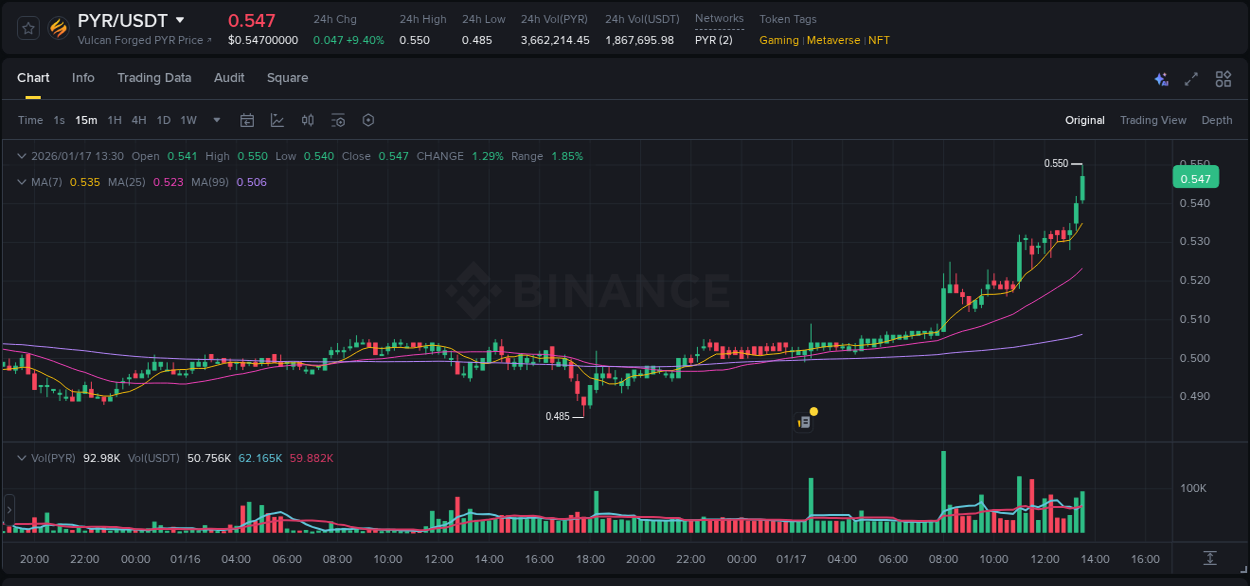The image size is (1250, 586).
Task: Switch to candlestick display icon
Action: pos(308,120)
